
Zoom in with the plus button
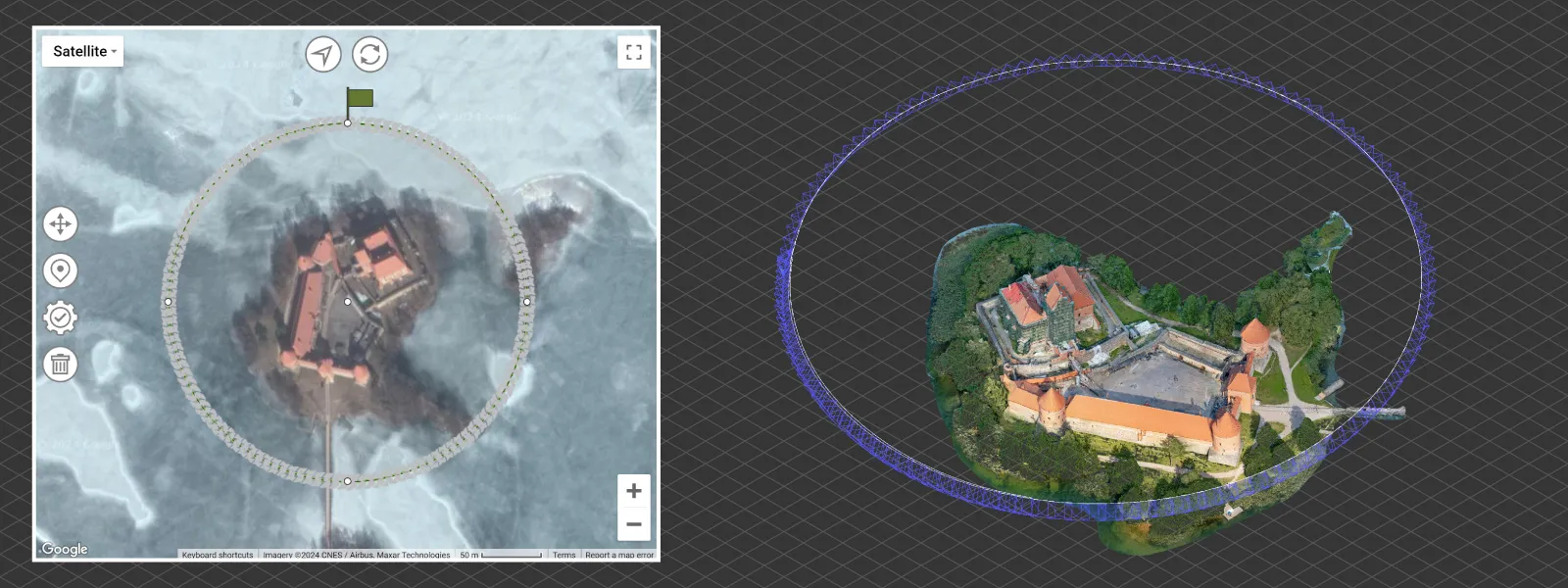634,491
